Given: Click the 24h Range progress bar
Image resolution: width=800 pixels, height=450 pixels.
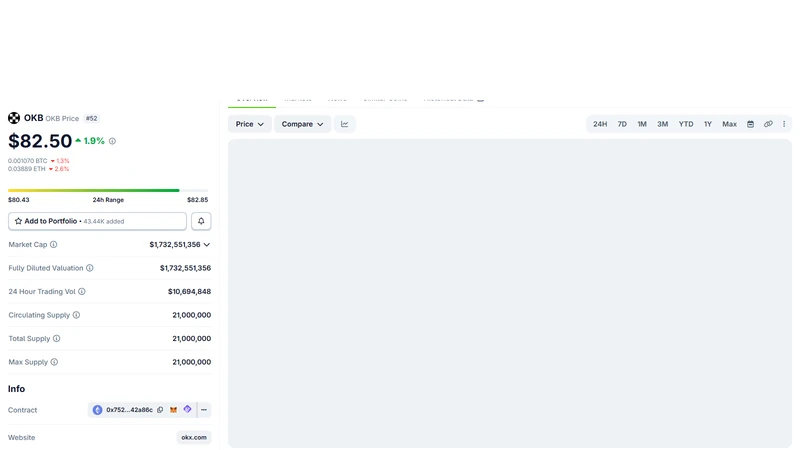Looking at the screenshot, I should (x=108, y=190).
